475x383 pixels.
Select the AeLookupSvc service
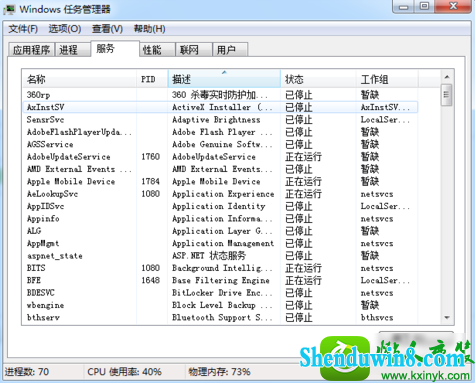(x=52, y=194)
